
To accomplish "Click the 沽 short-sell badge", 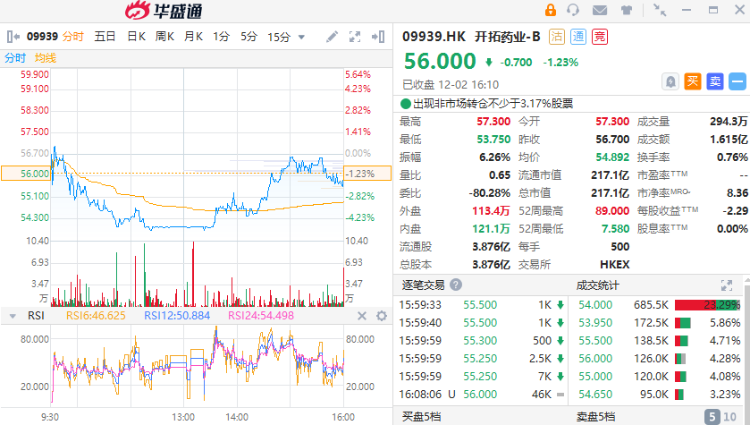I will pos(556,37).
